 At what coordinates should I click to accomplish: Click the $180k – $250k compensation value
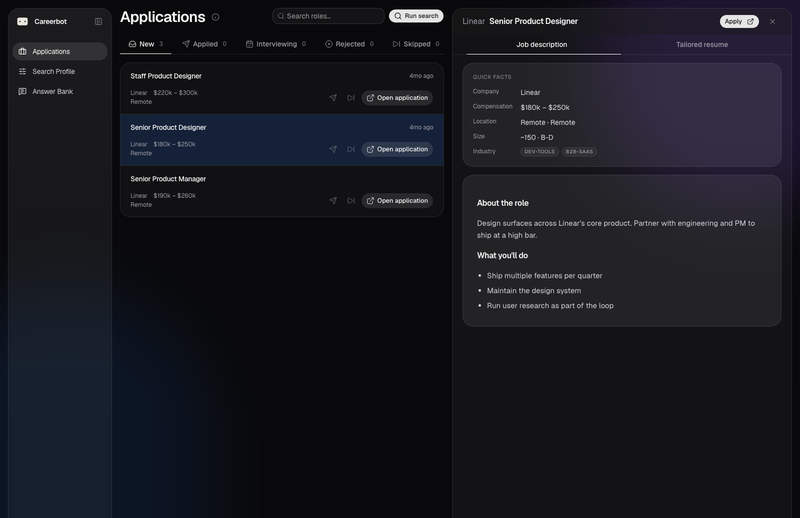(545, 108)
